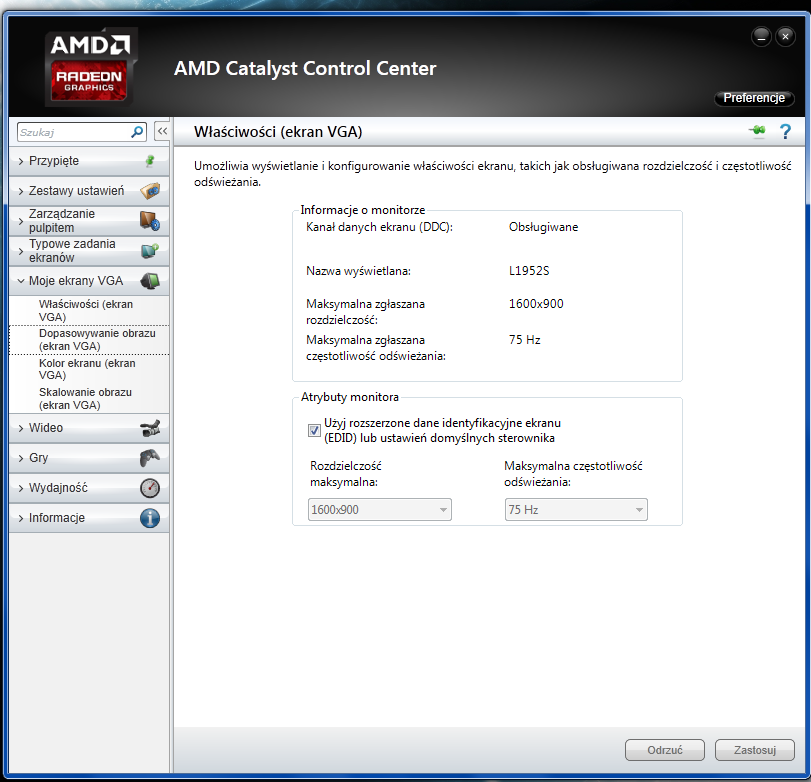Click the Zarządzanie pulpitem desktop icon
The width and height of the screenshot is (811, 782).
150,221
